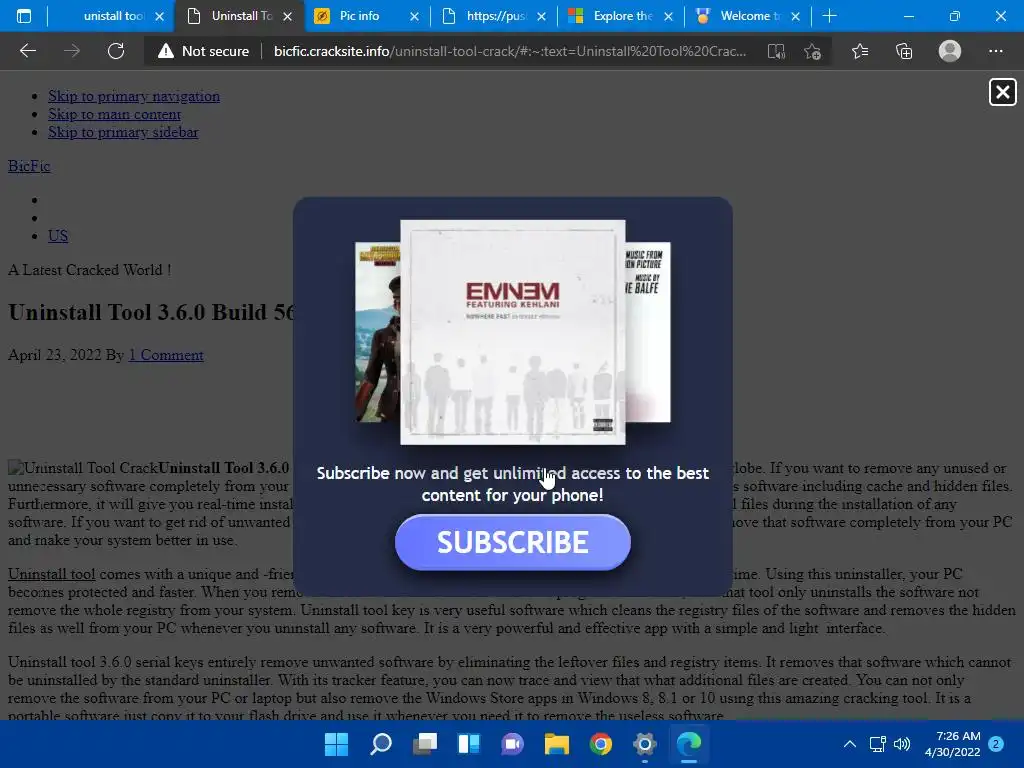Open Google Chrome from taskbar
The width and height of the screenshot is (1024, 768).
[601, 744]
